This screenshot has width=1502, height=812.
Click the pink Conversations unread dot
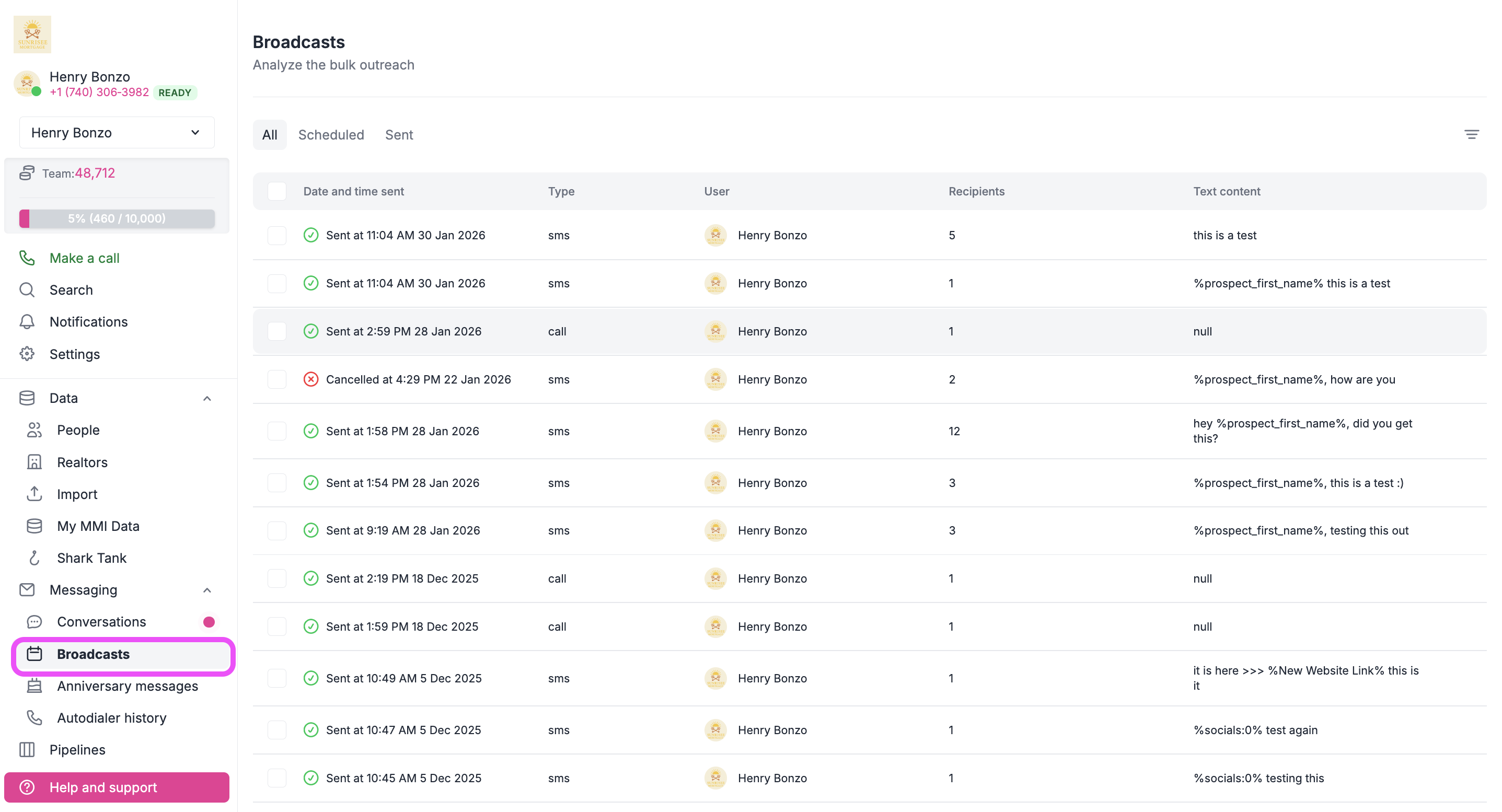(209, 622)
